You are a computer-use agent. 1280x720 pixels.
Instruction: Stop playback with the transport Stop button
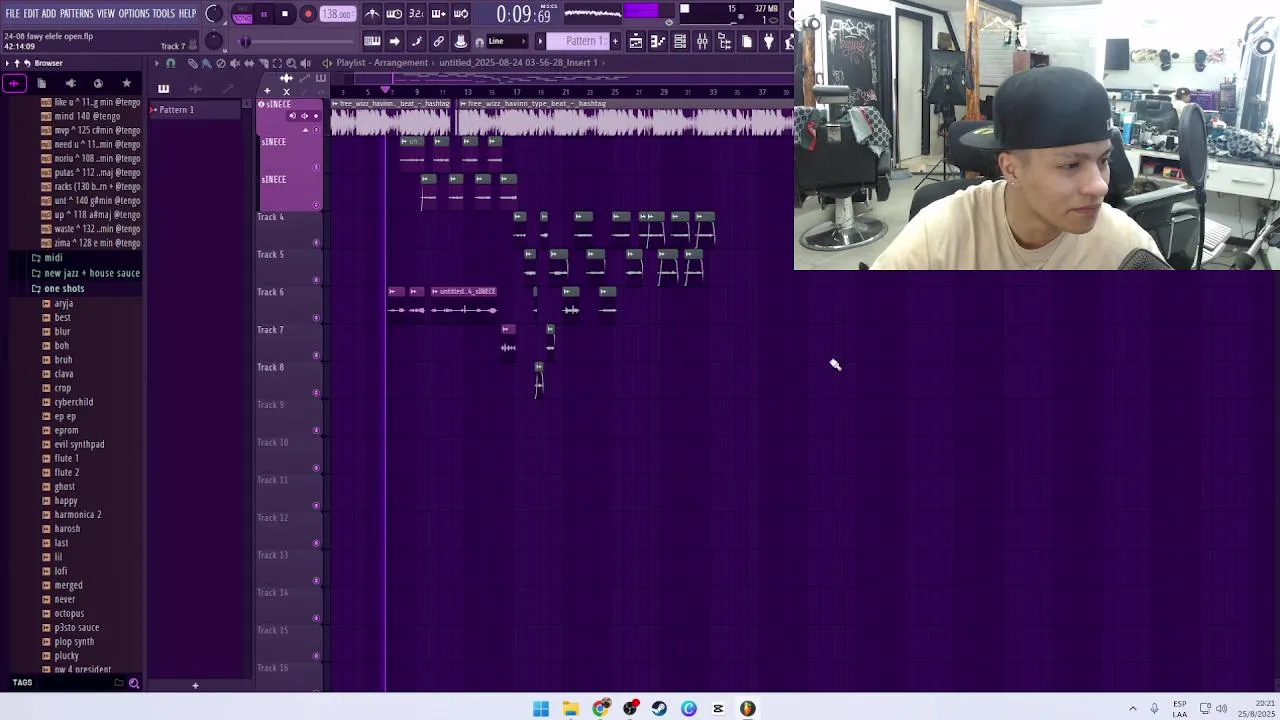tap(285, 14)
